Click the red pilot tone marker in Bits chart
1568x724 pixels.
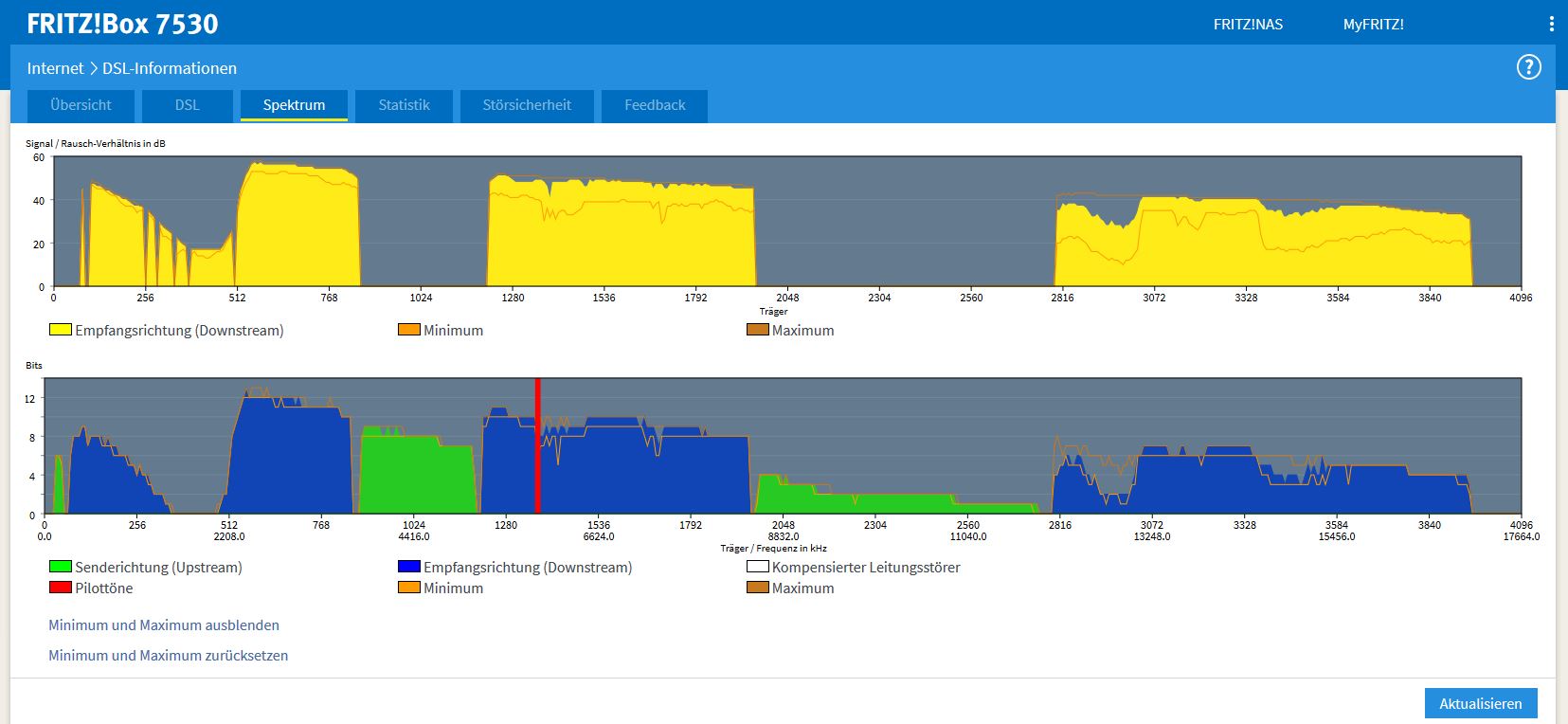[x=538, y=445]
